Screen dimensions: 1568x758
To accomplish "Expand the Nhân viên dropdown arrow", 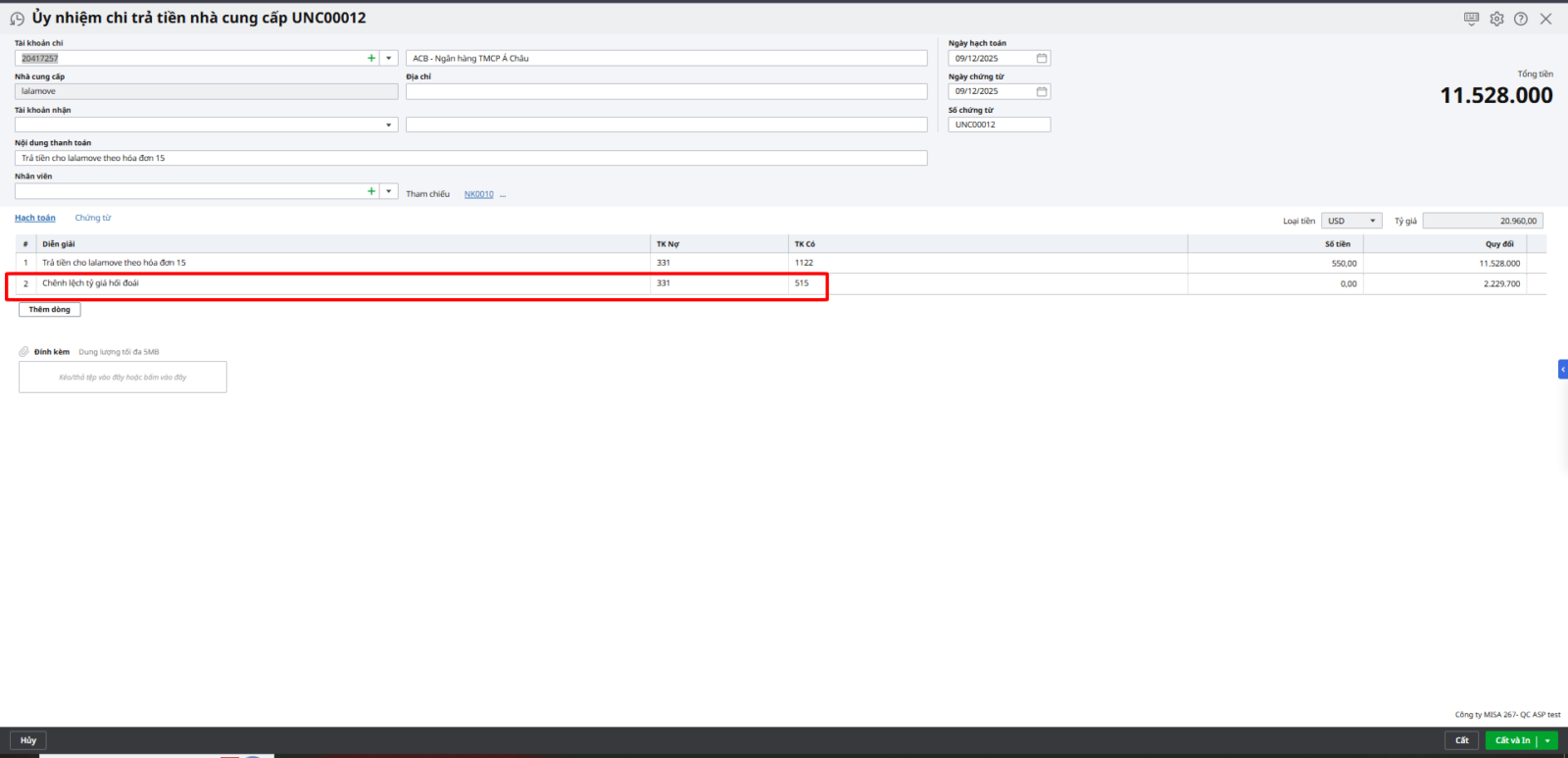I will 389,191.
